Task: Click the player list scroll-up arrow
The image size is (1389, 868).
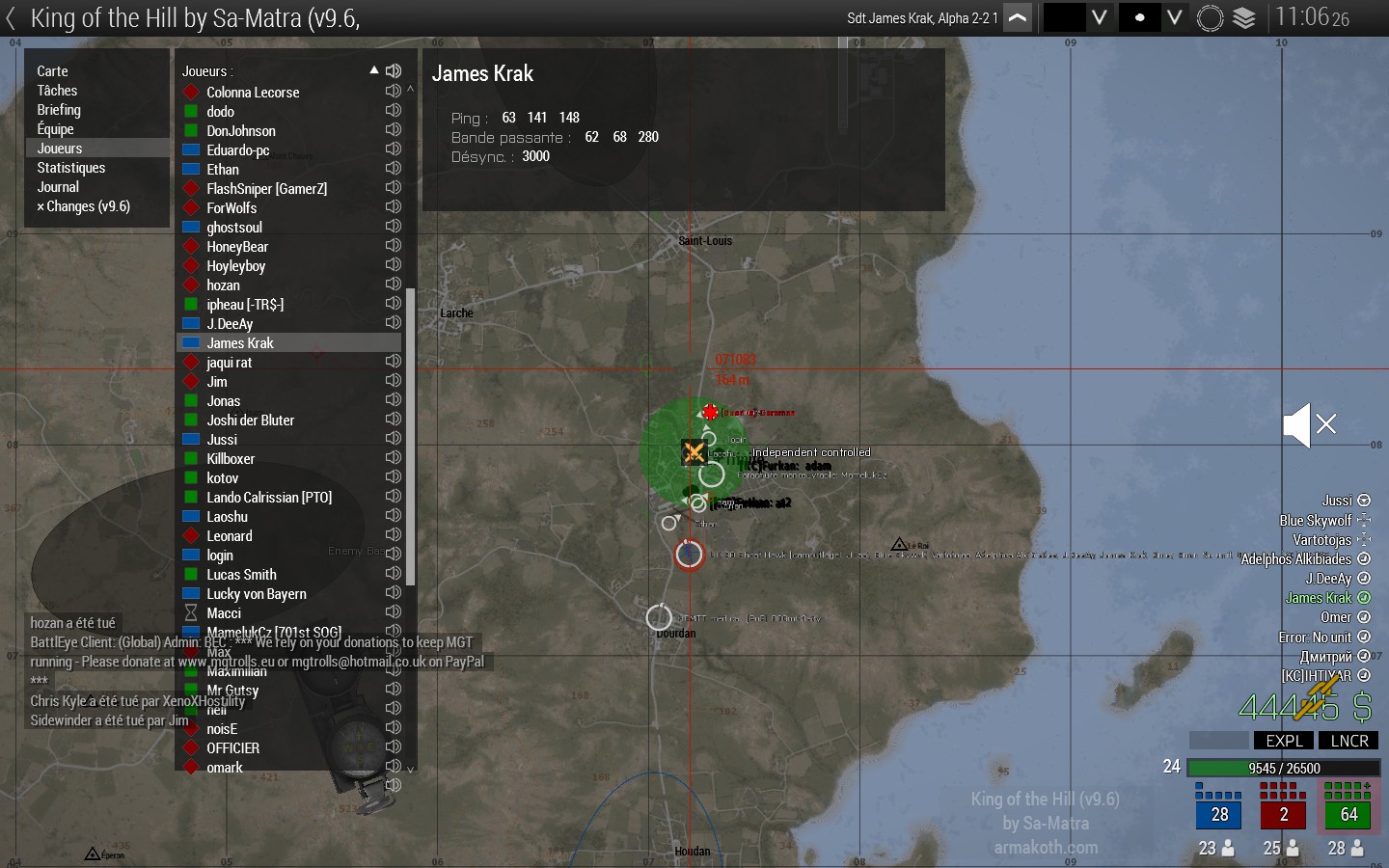Action: coord(410,90)
